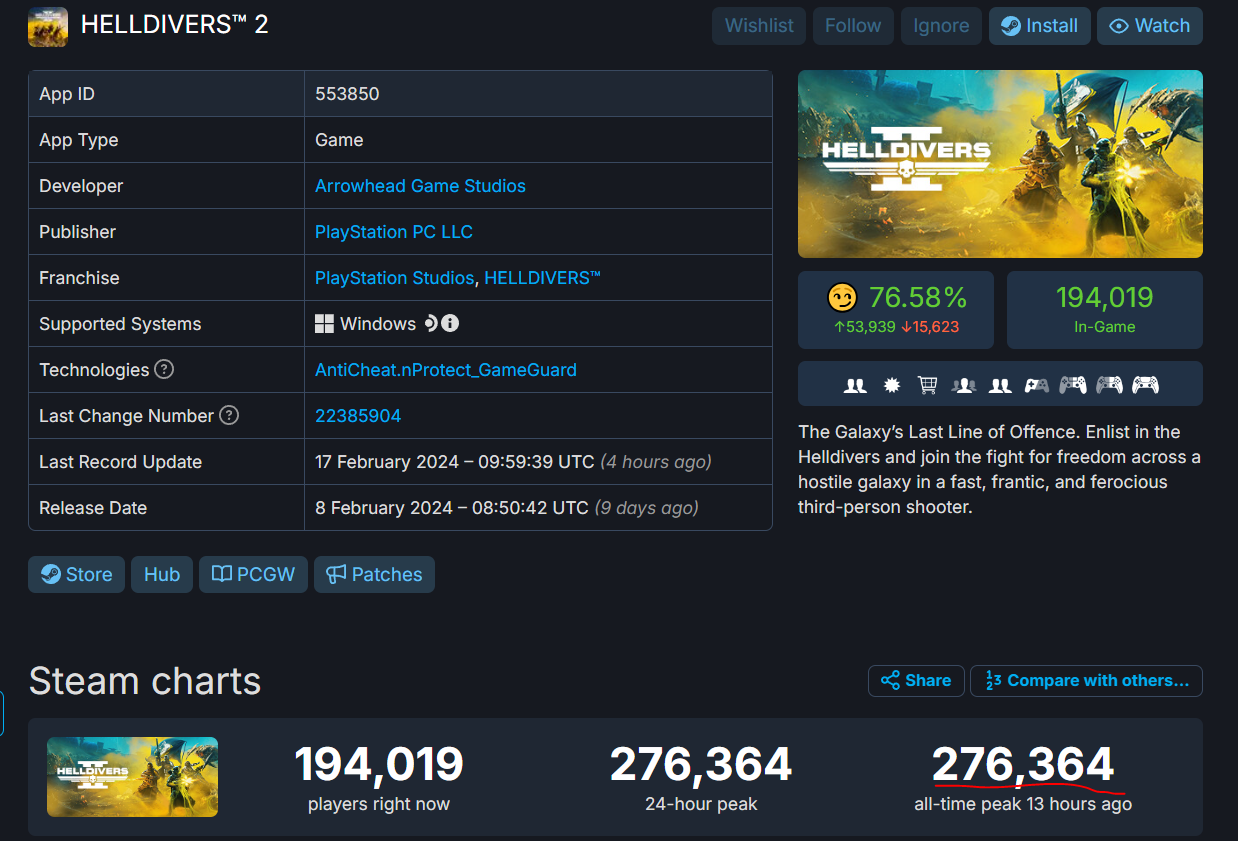The height and width of the screenshot is (841, 1238).
Task: Click the 15,623 negative reviews count
Action: tap(932, 327)
